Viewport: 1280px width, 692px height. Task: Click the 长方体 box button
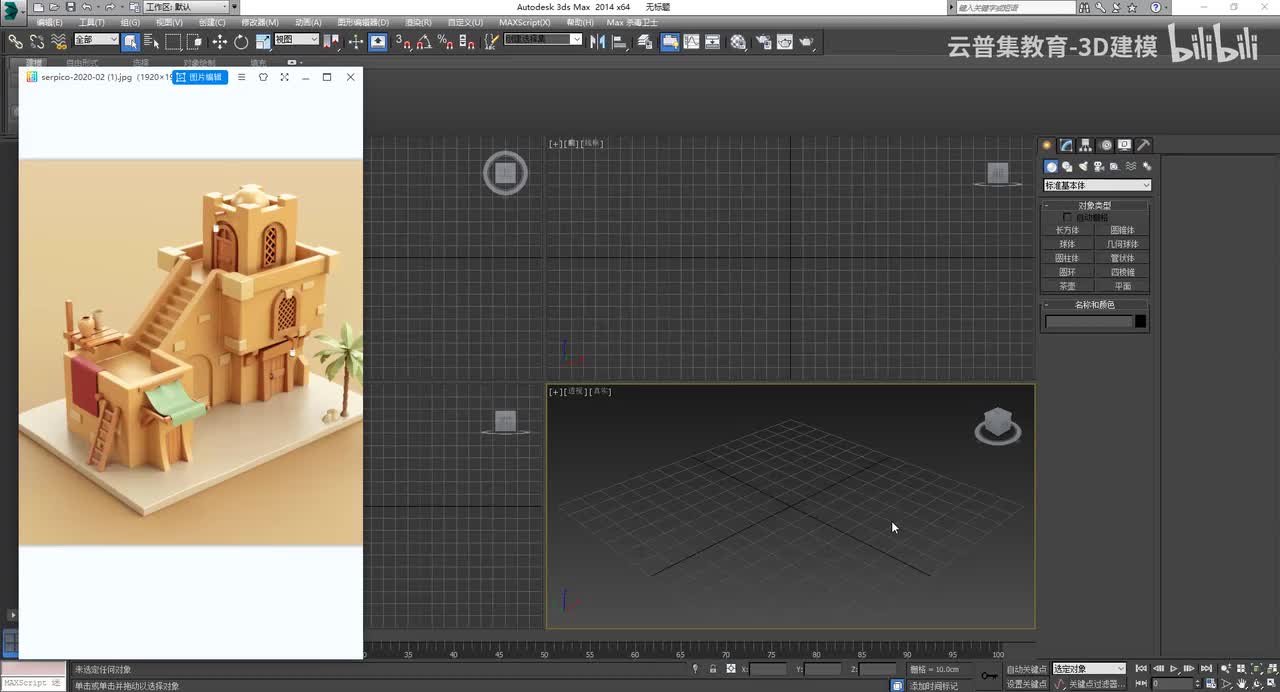coord(1067,230)
